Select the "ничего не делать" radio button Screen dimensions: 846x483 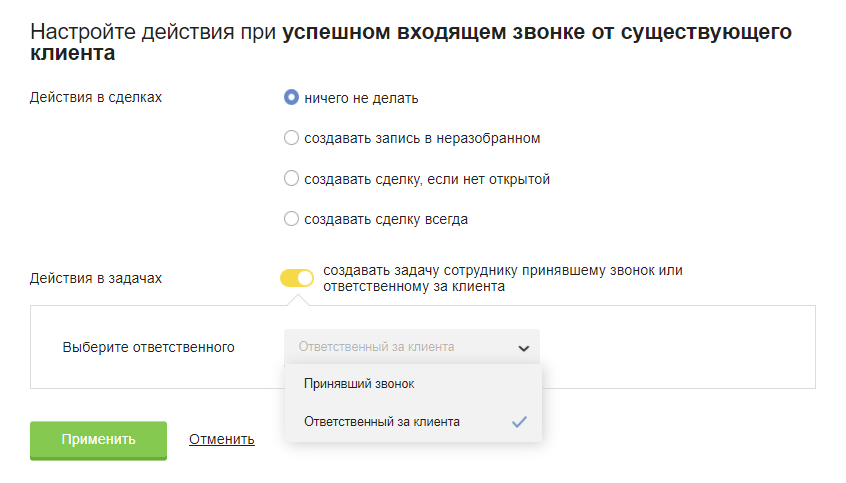point(291,98)
